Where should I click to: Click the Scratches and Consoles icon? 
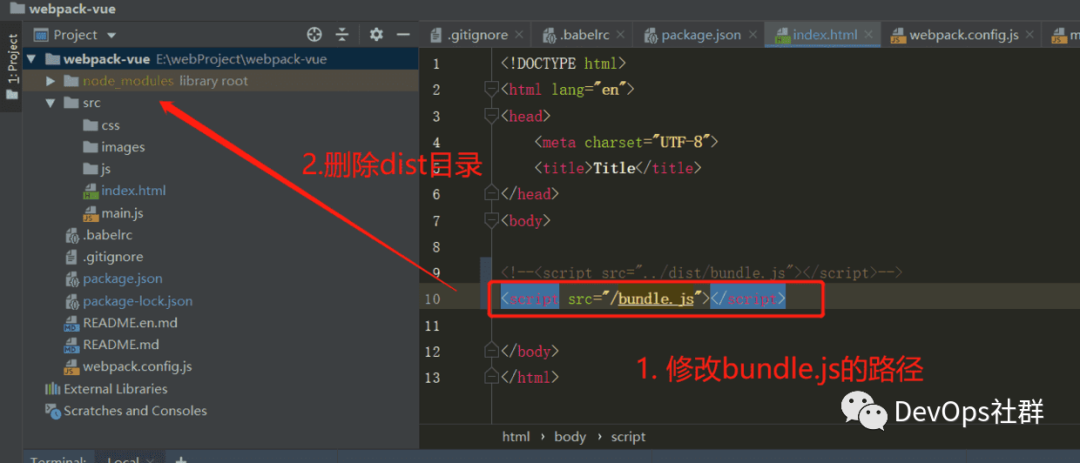[x=52, y=411]
